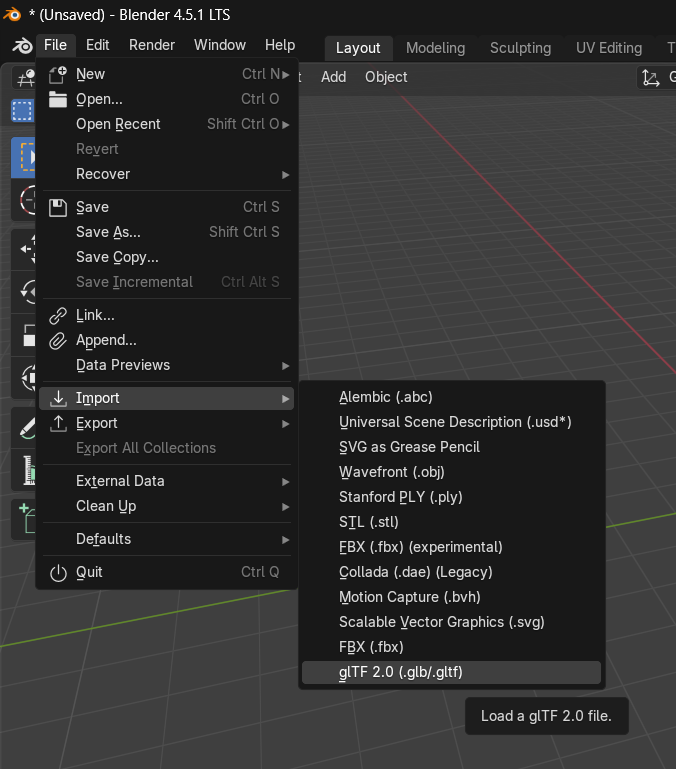Import glTF 2.0 (.glb/.gltf)
Screen dimensions: 676x769
point(451,672)
